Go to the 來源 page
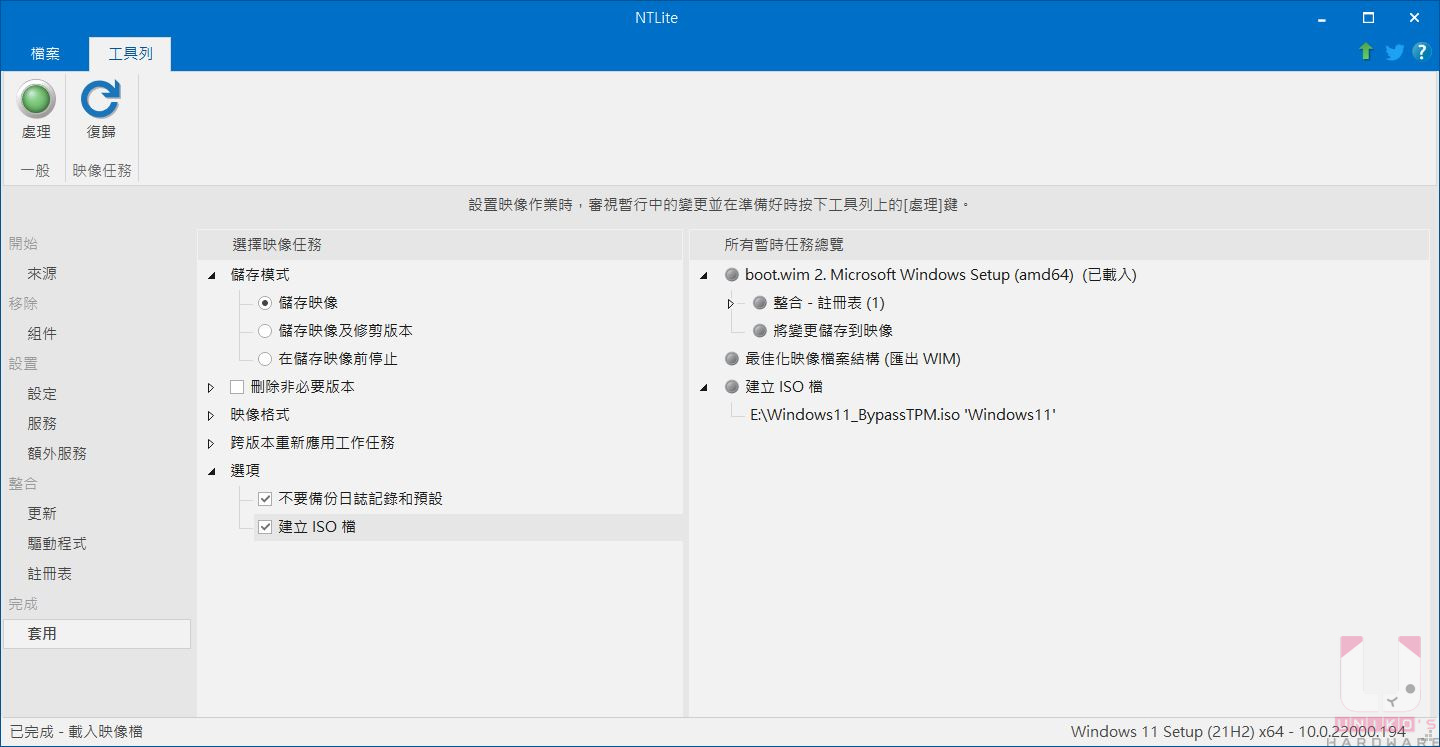This screenshot has width=1440, height=747. [x=42, y=273]
